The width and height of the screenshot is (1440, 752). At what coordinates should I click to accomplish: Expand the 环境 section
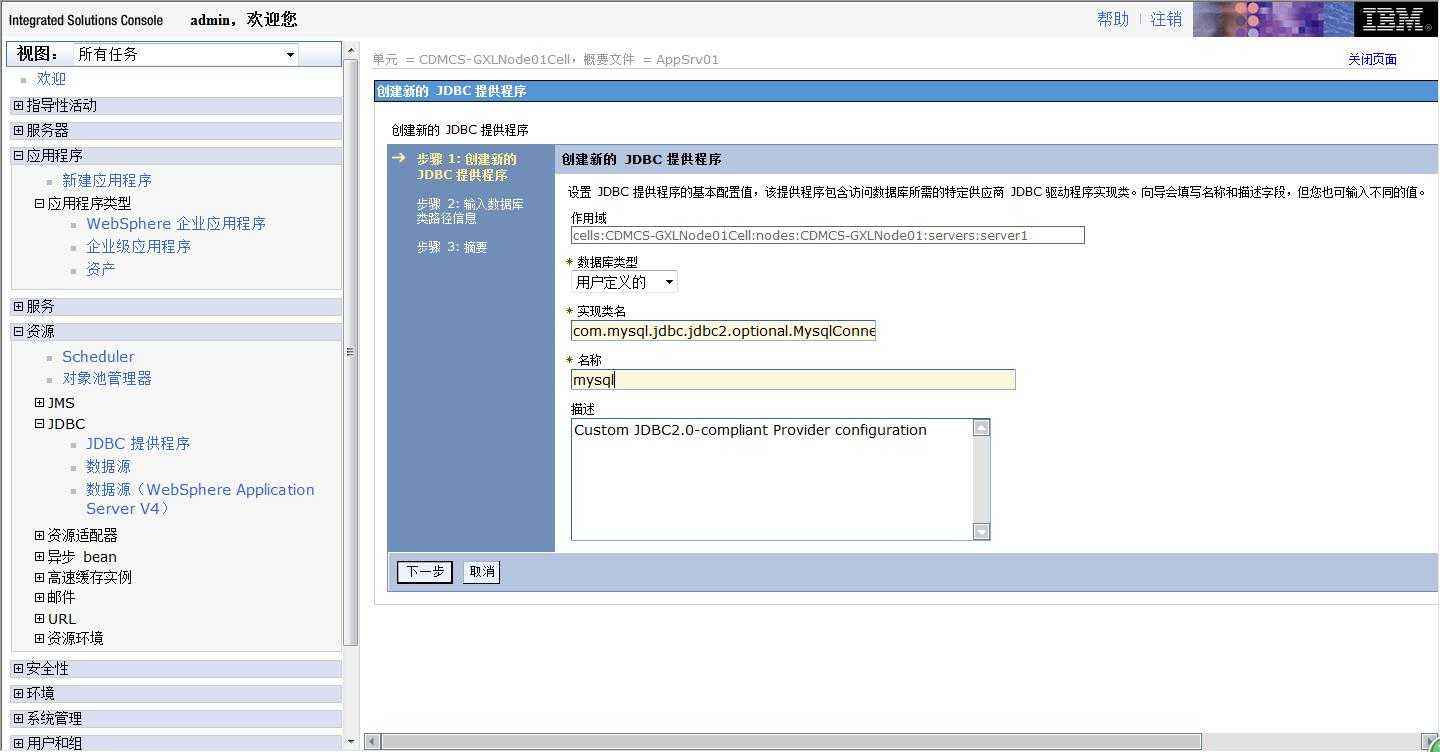18,693
